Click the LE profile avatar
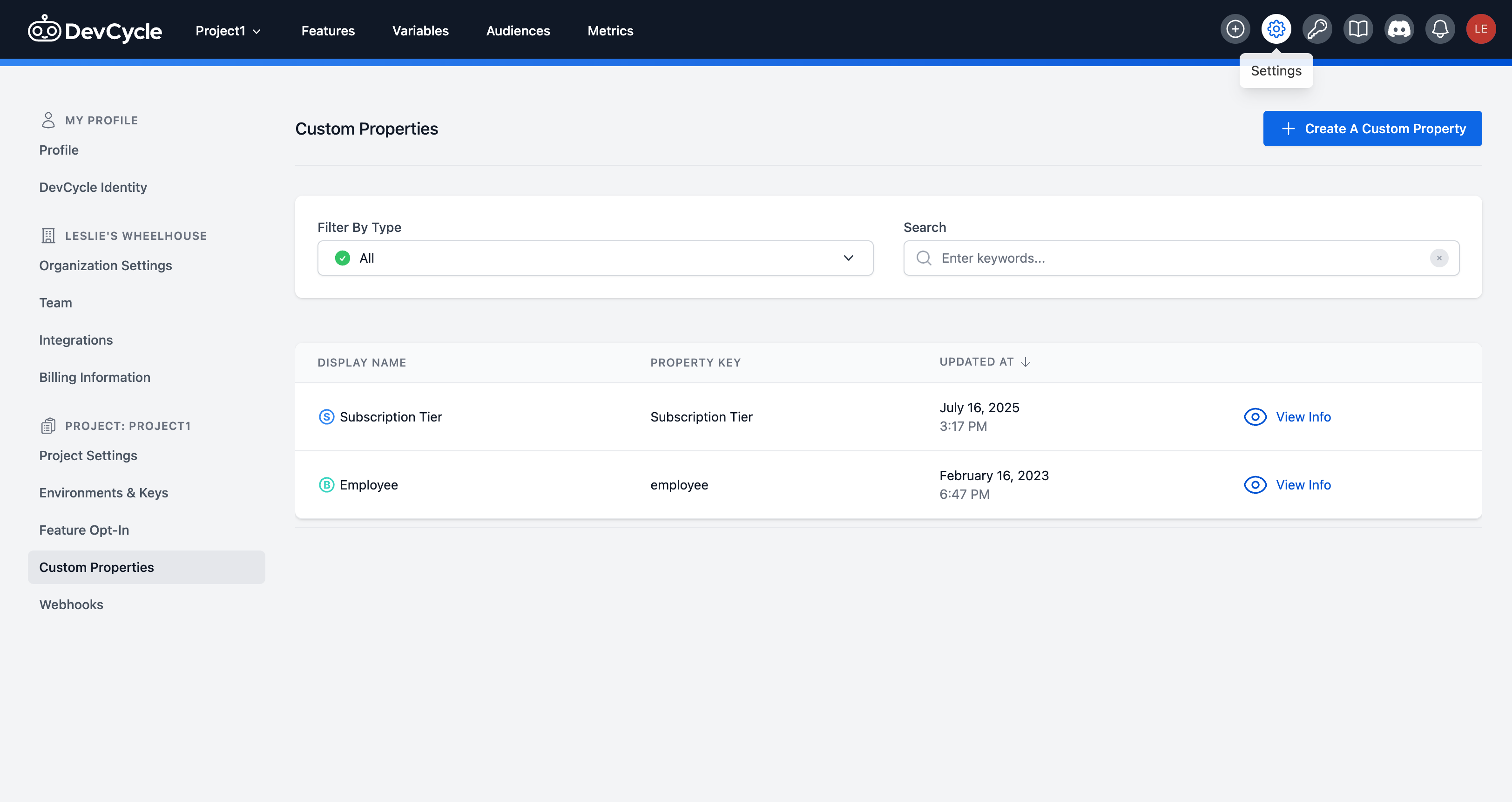 tap(1481, 28)
